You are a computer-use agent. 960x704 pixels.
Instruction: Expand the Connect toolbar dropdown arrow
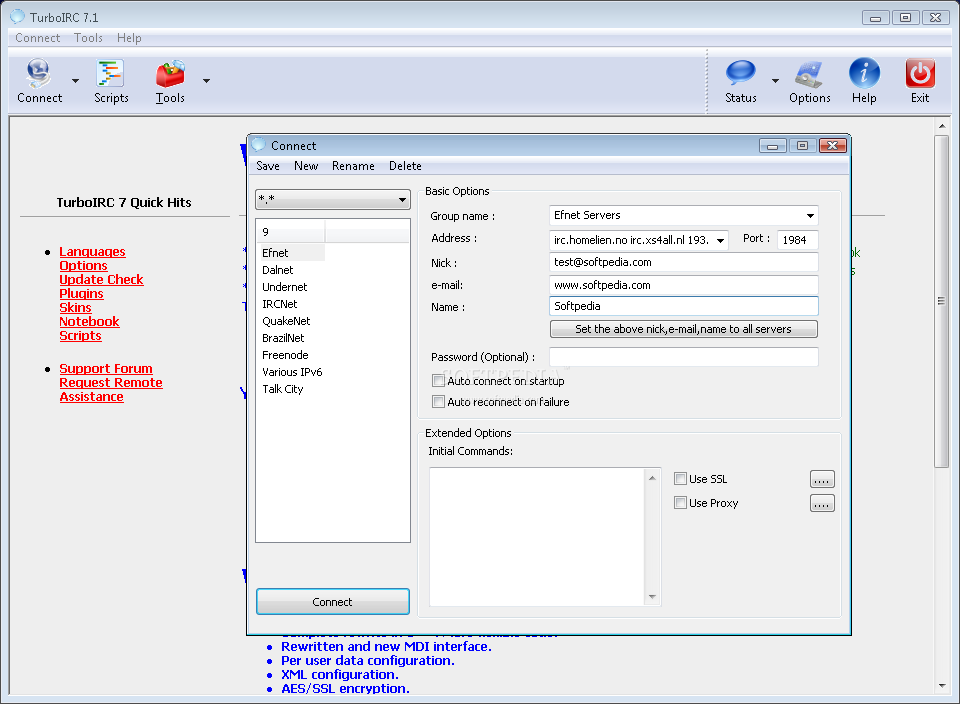pyautogui.click(x=75, y=81)
